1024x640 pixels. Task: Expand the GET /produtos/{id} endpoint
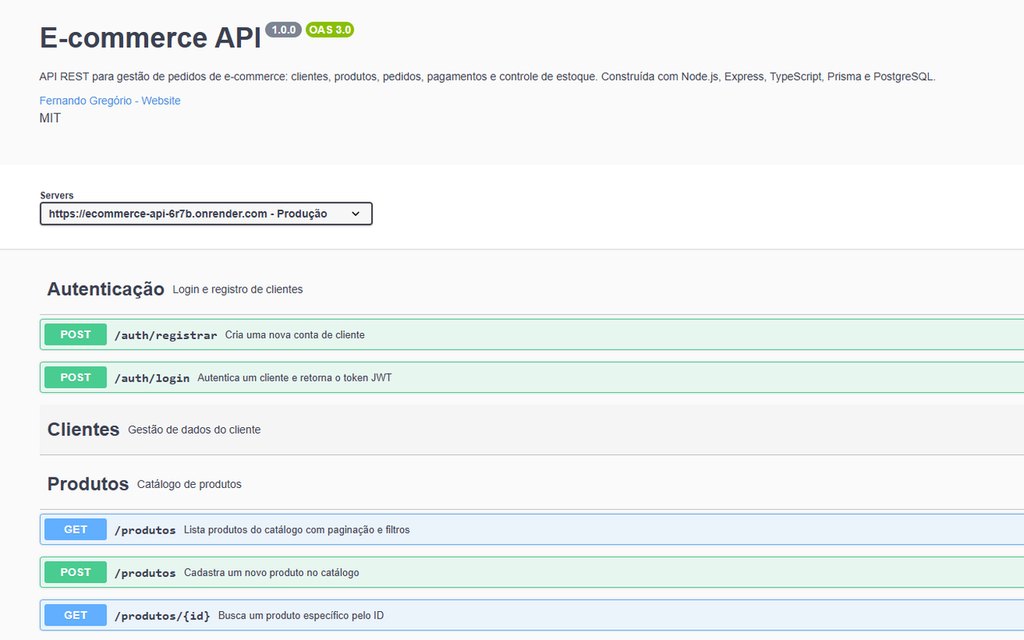[532, 615]
